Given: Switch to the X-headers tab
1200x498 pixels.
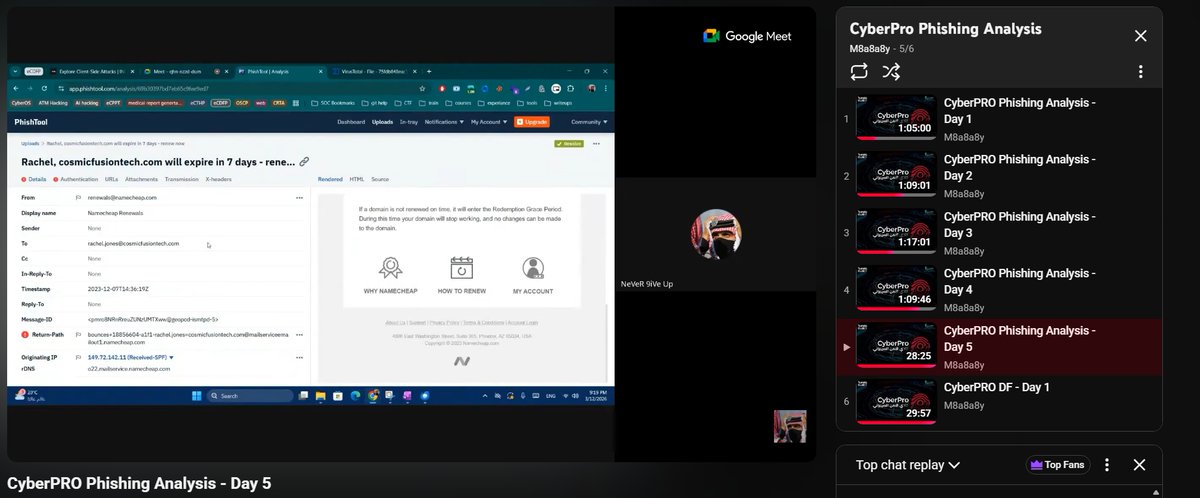Looking at the screenshot, I should (x=217, y=179).
